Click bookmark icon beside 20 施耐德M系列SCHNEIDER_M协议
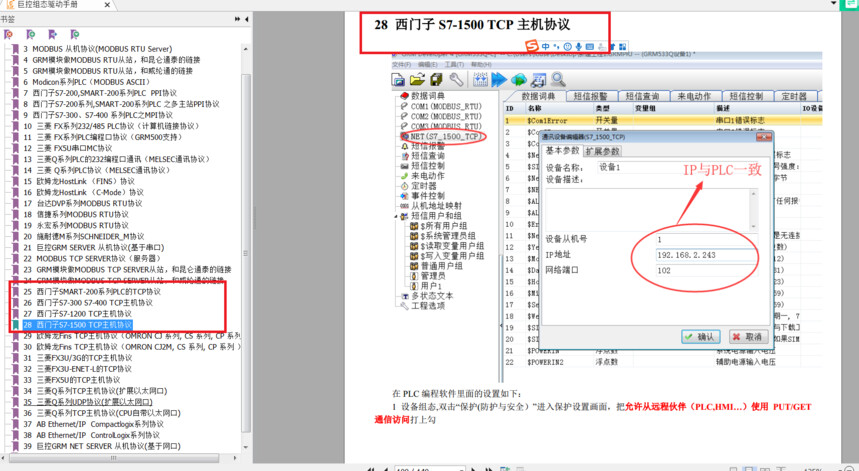 tap(15, 236)
